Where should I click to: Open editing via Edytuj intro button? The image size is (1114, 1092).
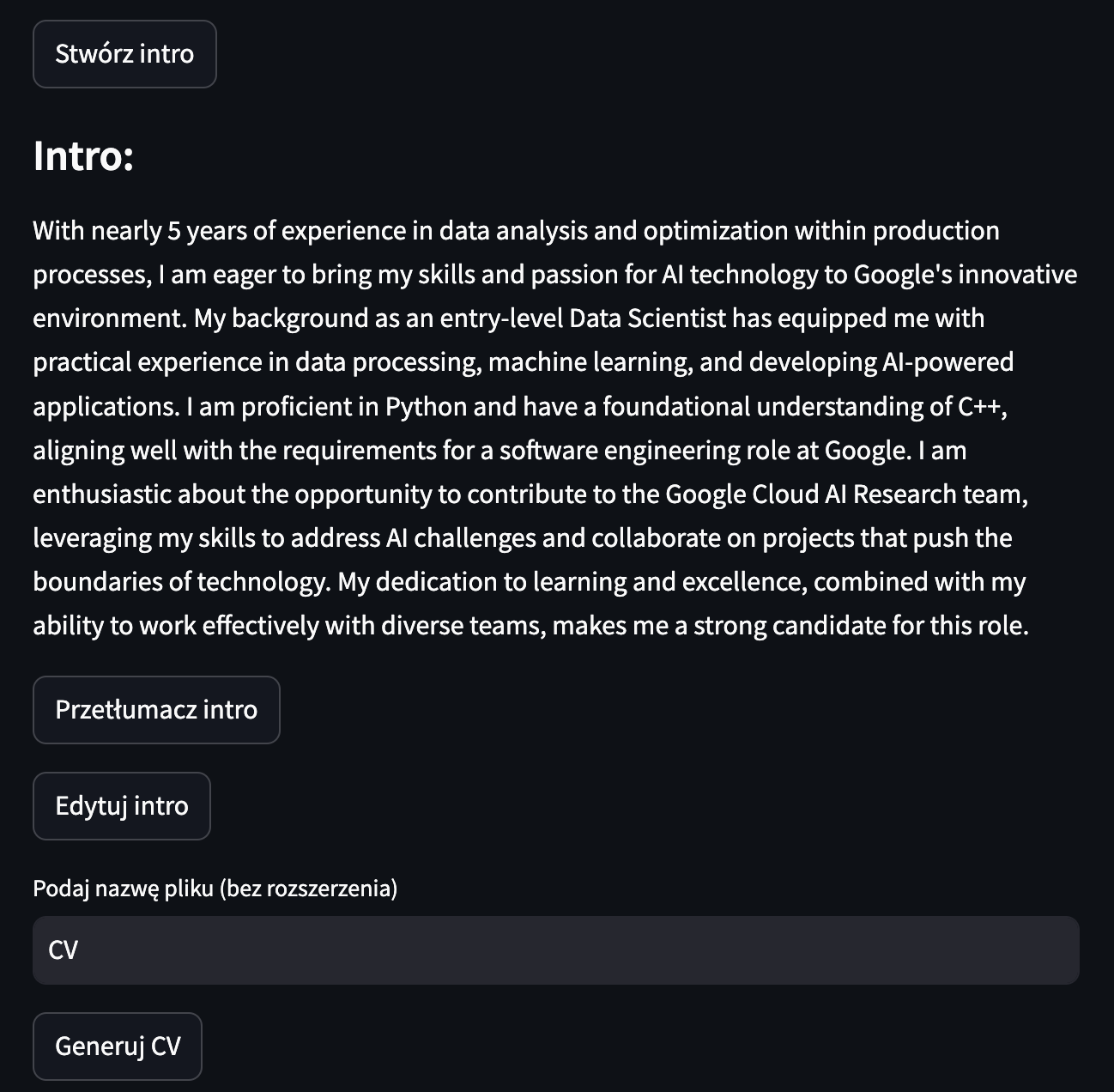121,806
